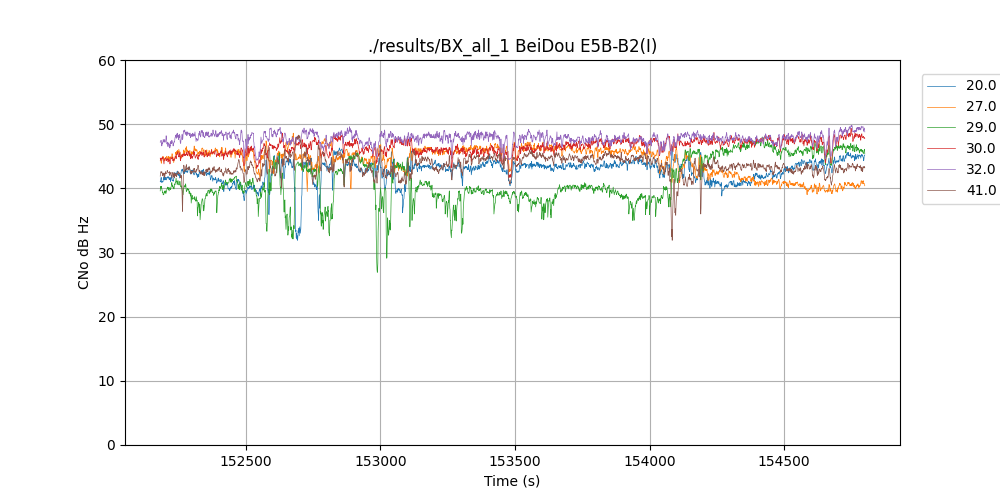Click y-axis tick label 0
Viewport: 1000px width, 500px height.
tap(112, 445)
